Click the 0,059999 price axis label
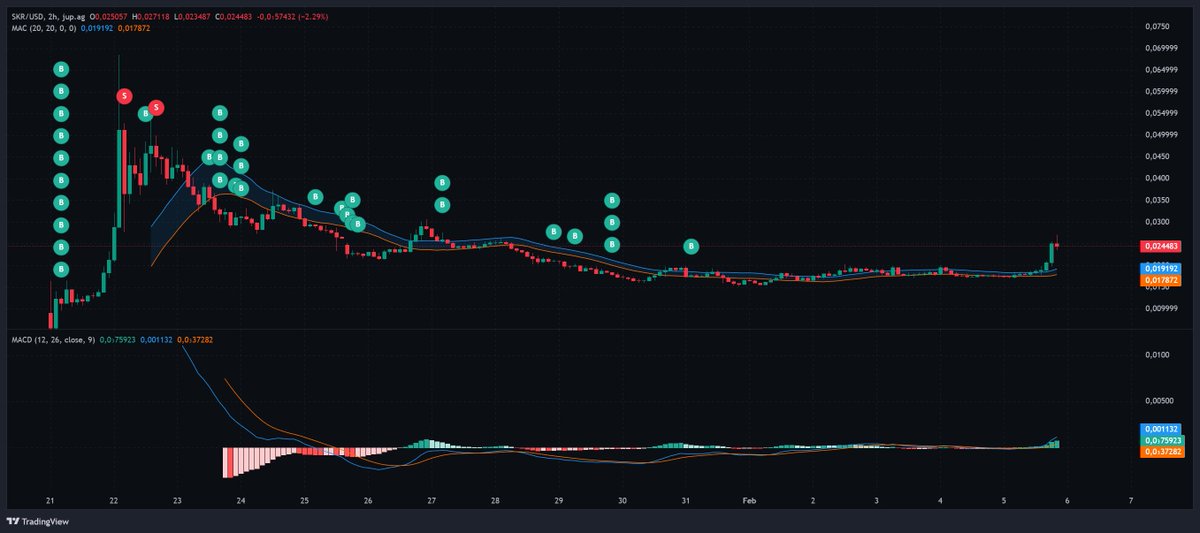Screen dimensions: 1200x533 point(1161,92)
